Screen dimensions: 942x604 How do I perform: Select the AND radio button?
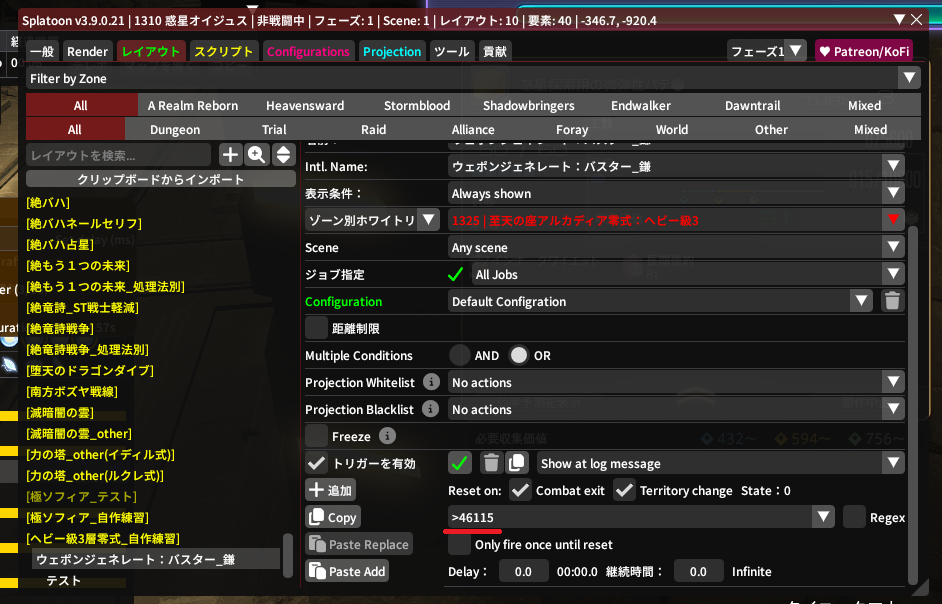coord(460,355)
